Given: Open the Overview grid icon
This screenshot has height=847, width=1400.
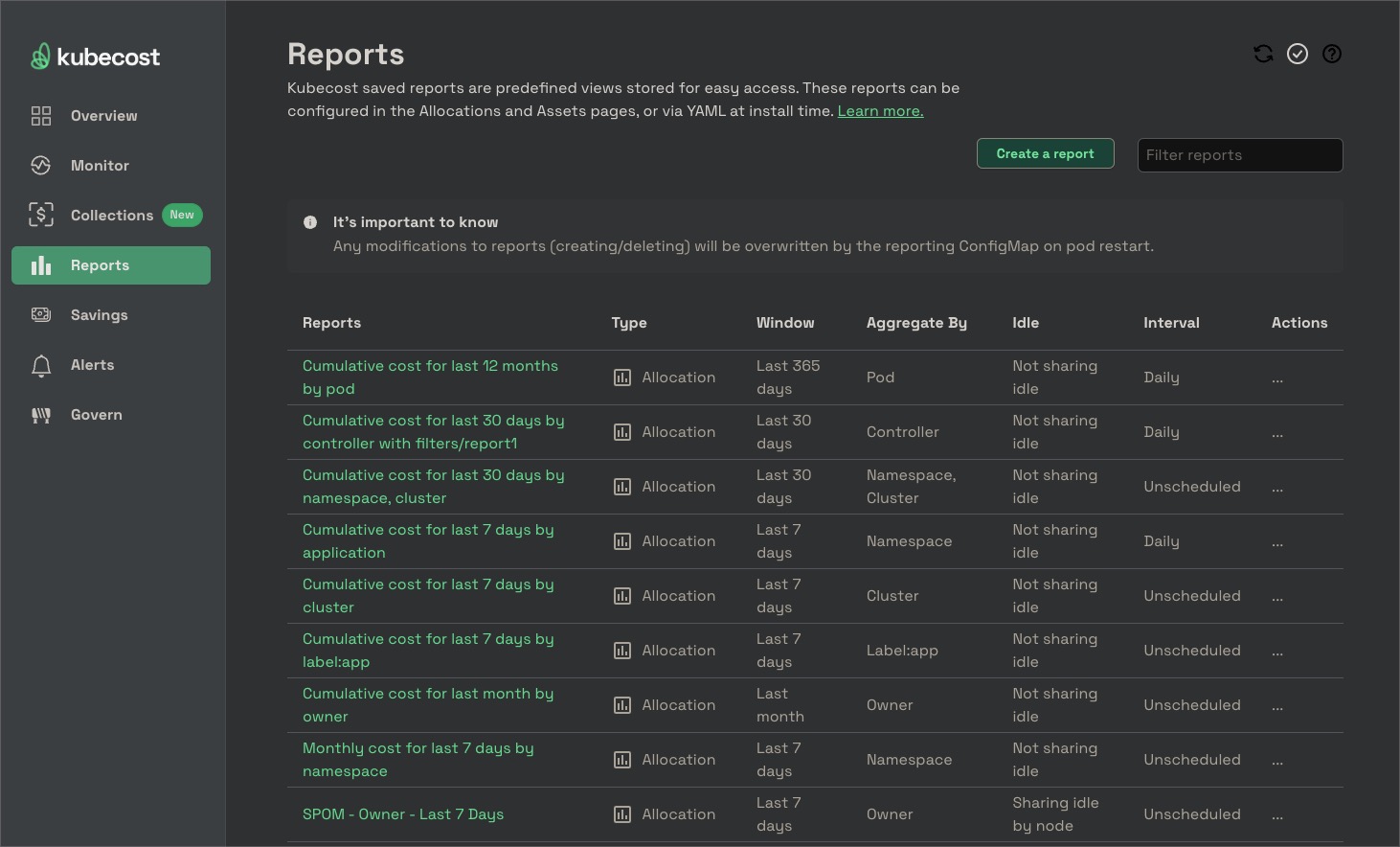Looking at the screenshot, I should click(x=41, y=116).
